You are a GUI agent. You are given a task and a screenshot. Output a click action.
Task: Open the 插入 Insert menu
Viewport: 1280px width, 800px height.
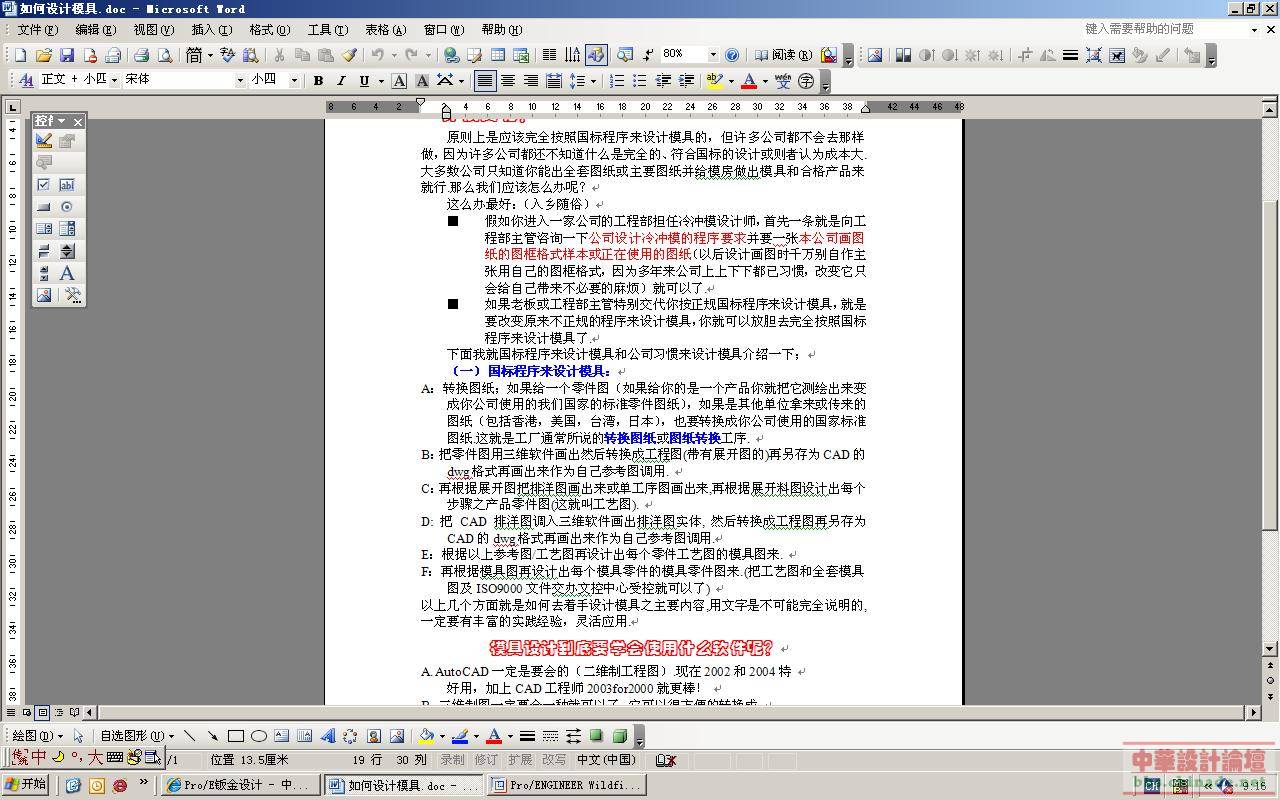pos(211,29)
